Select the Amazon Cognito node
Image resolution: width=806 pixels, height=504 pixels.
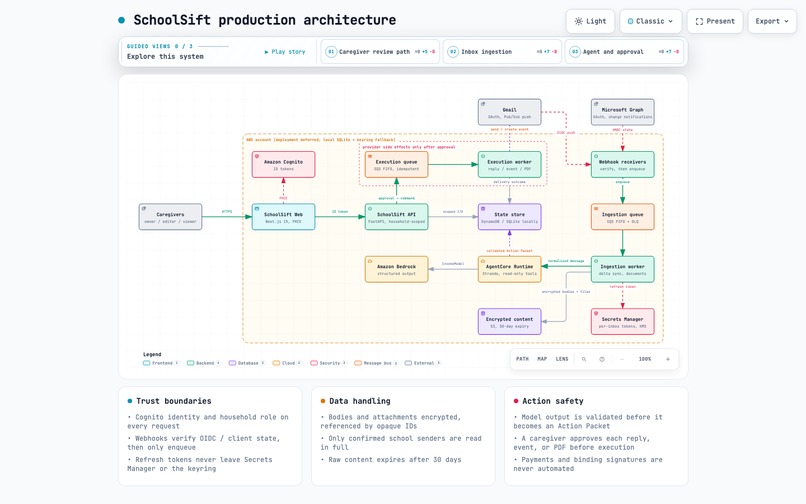[x=283, y=165]
